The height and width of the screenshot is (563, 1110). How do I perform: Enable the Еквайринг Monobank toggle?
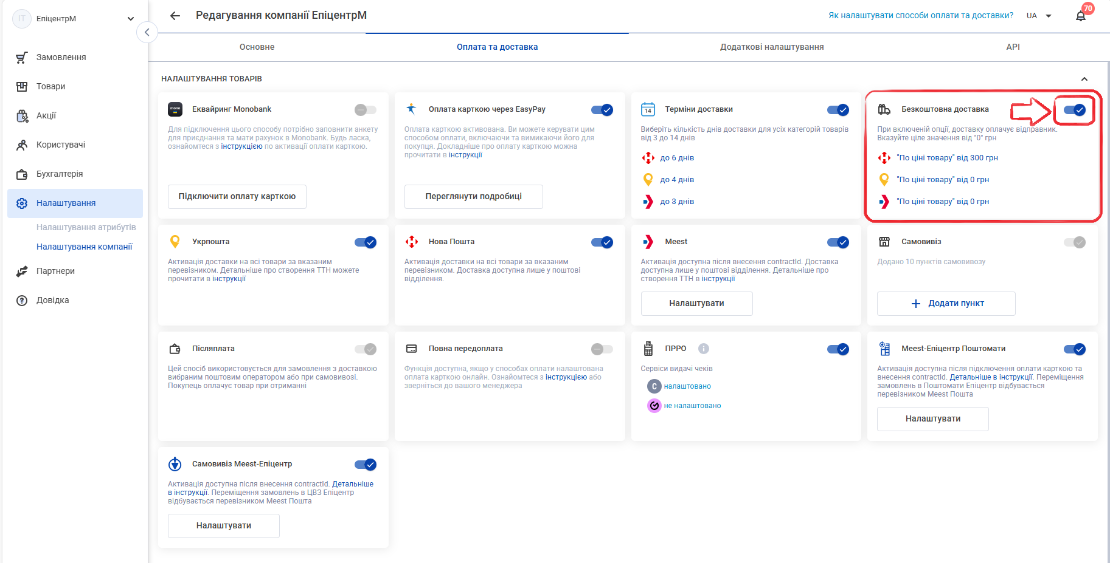[x=365, y=110]
